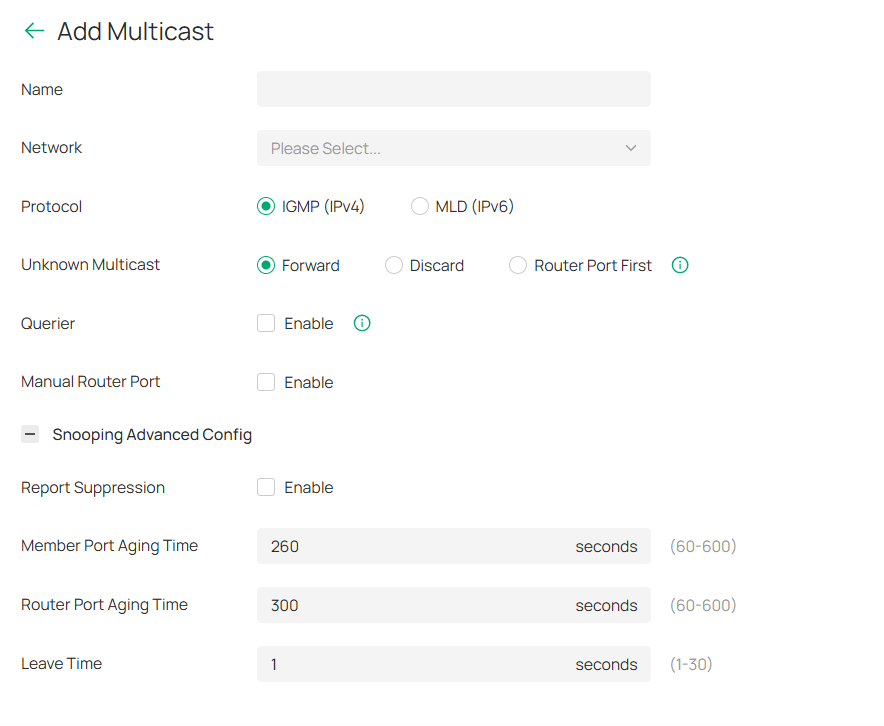The height and width of the screenshot is (726, 884).
Task: Click the back arrow to exit Add Multicast
Action: (33, 31)
